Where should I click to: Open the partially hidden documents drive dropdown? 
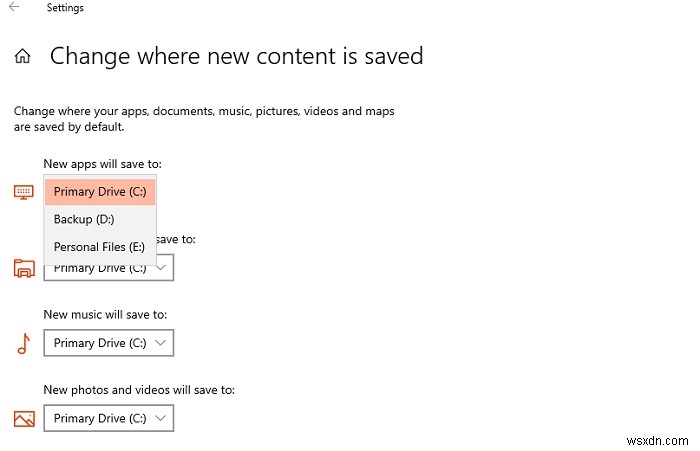click(x=165, y=268)
